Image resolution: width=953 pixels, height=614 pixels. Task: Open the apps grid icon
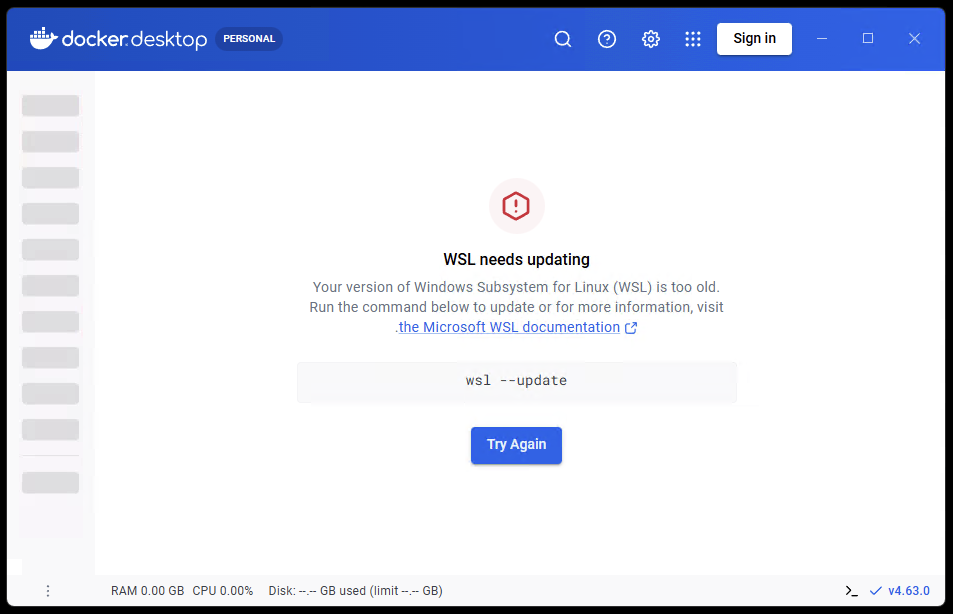693,39
